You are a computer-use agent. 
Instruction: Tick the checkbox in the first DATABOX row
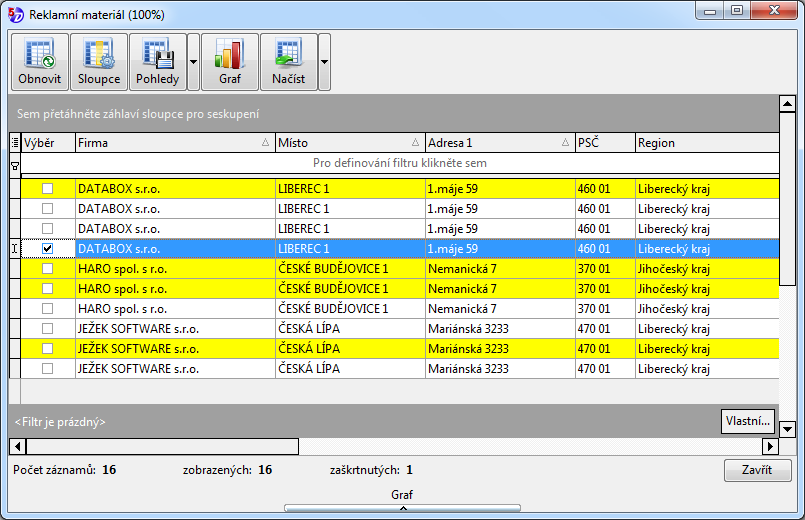[47, 188]
